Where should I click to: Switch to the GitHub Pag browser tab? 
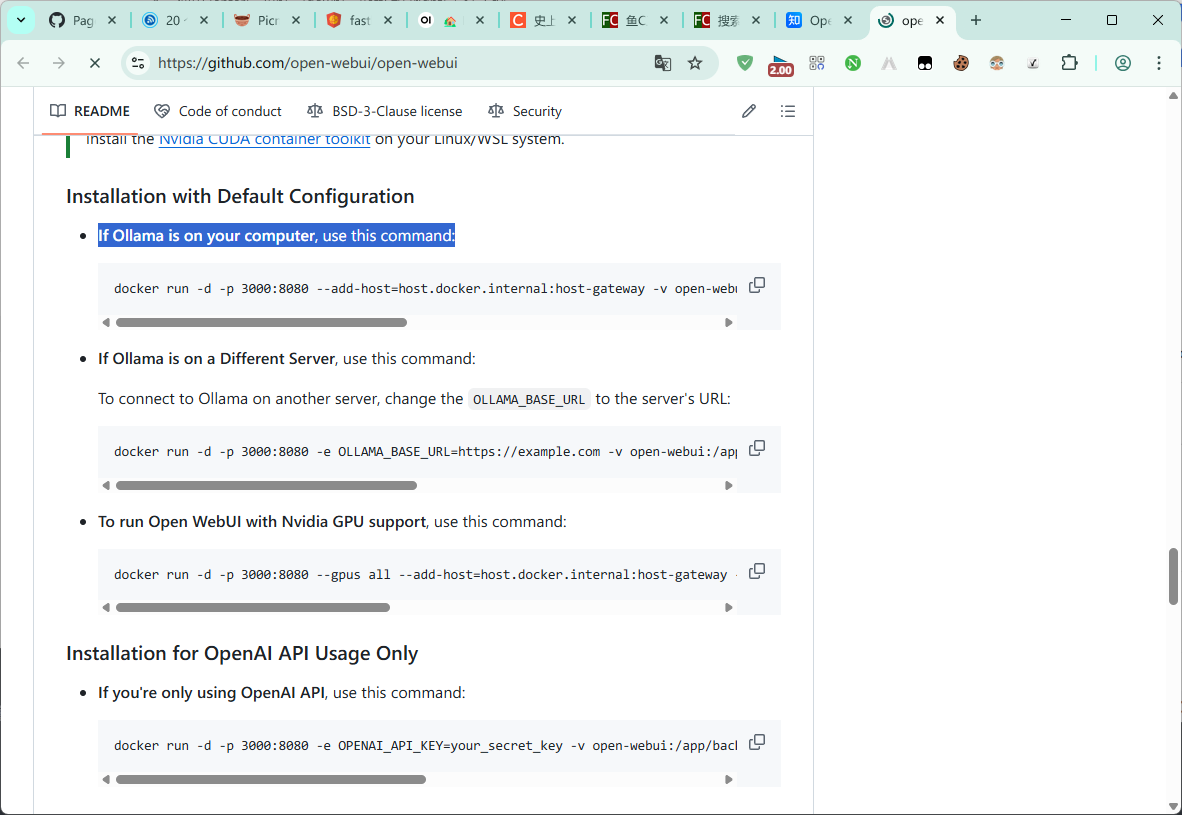click(x=82, y=20)
